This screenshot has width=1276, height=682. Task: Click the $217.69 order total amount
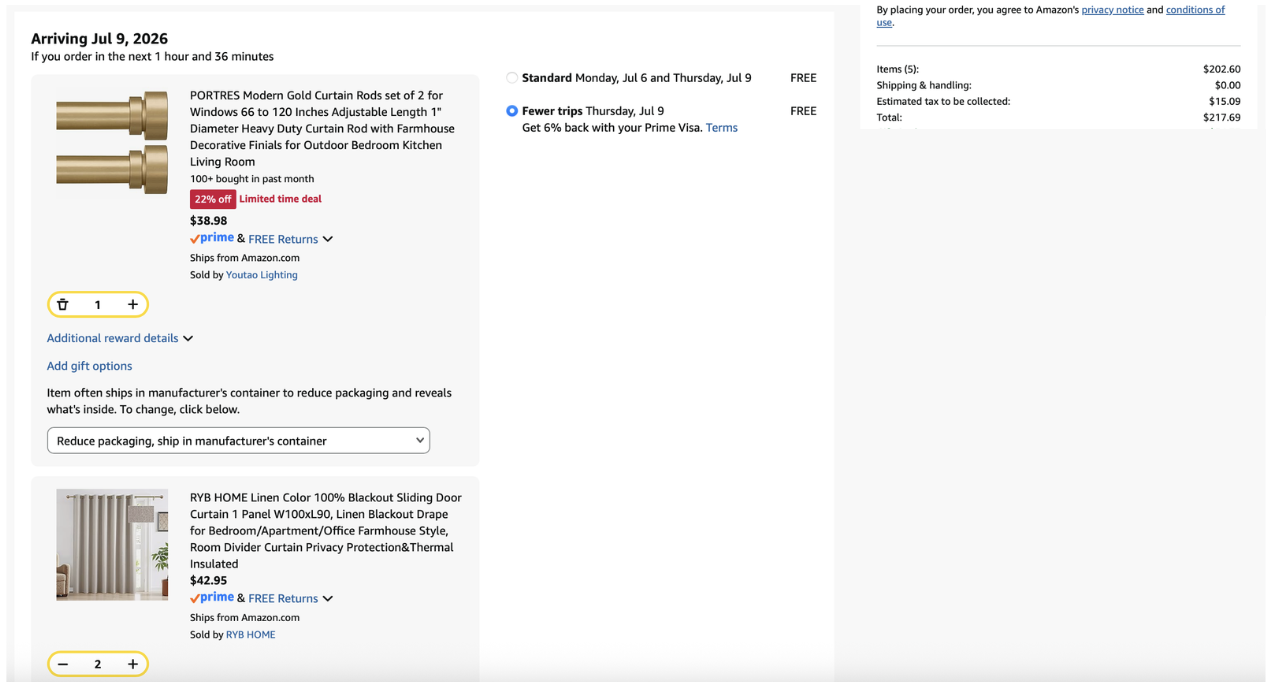1221,117
